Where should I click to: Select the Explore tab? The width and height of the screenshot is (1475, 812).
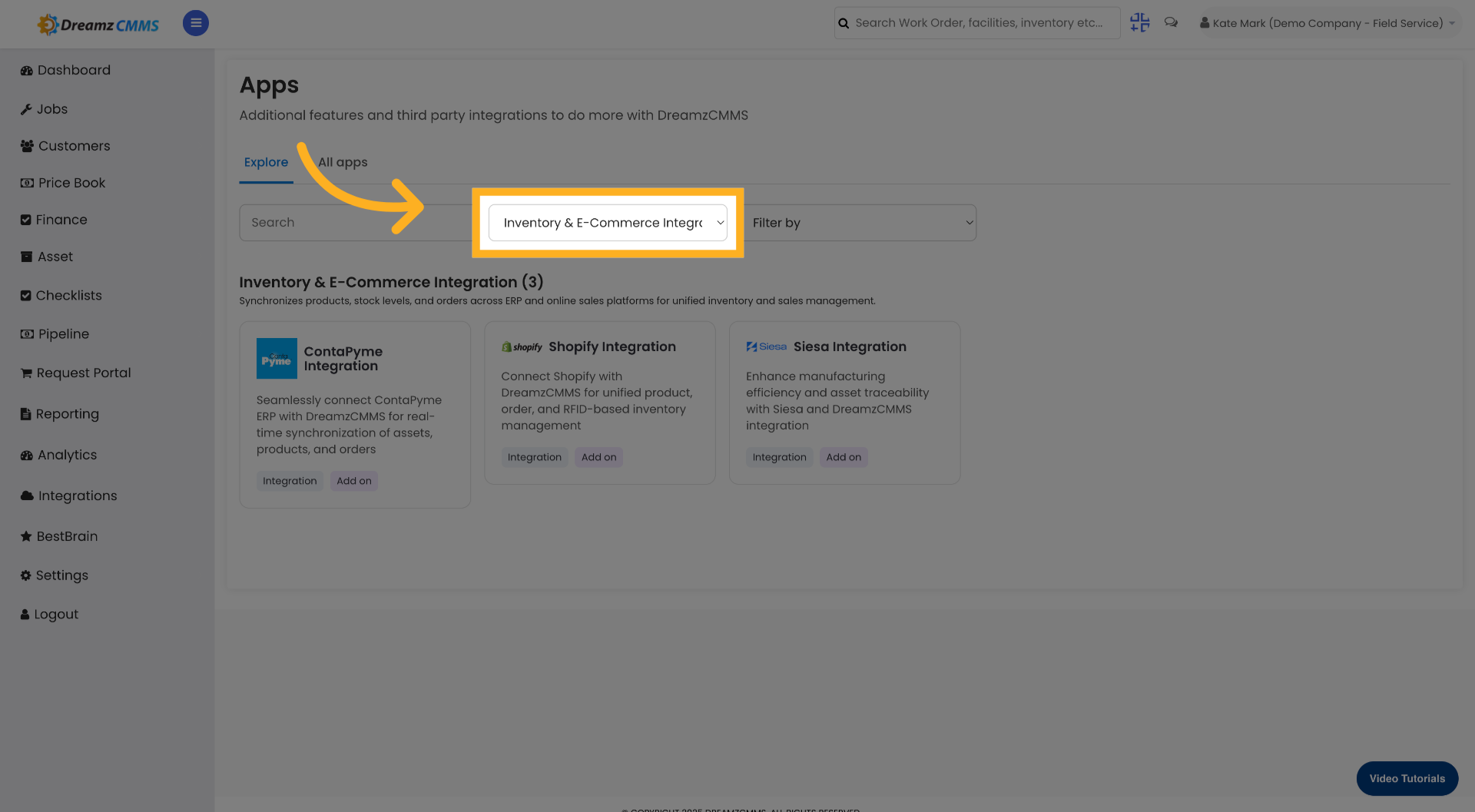coord(266,162)
